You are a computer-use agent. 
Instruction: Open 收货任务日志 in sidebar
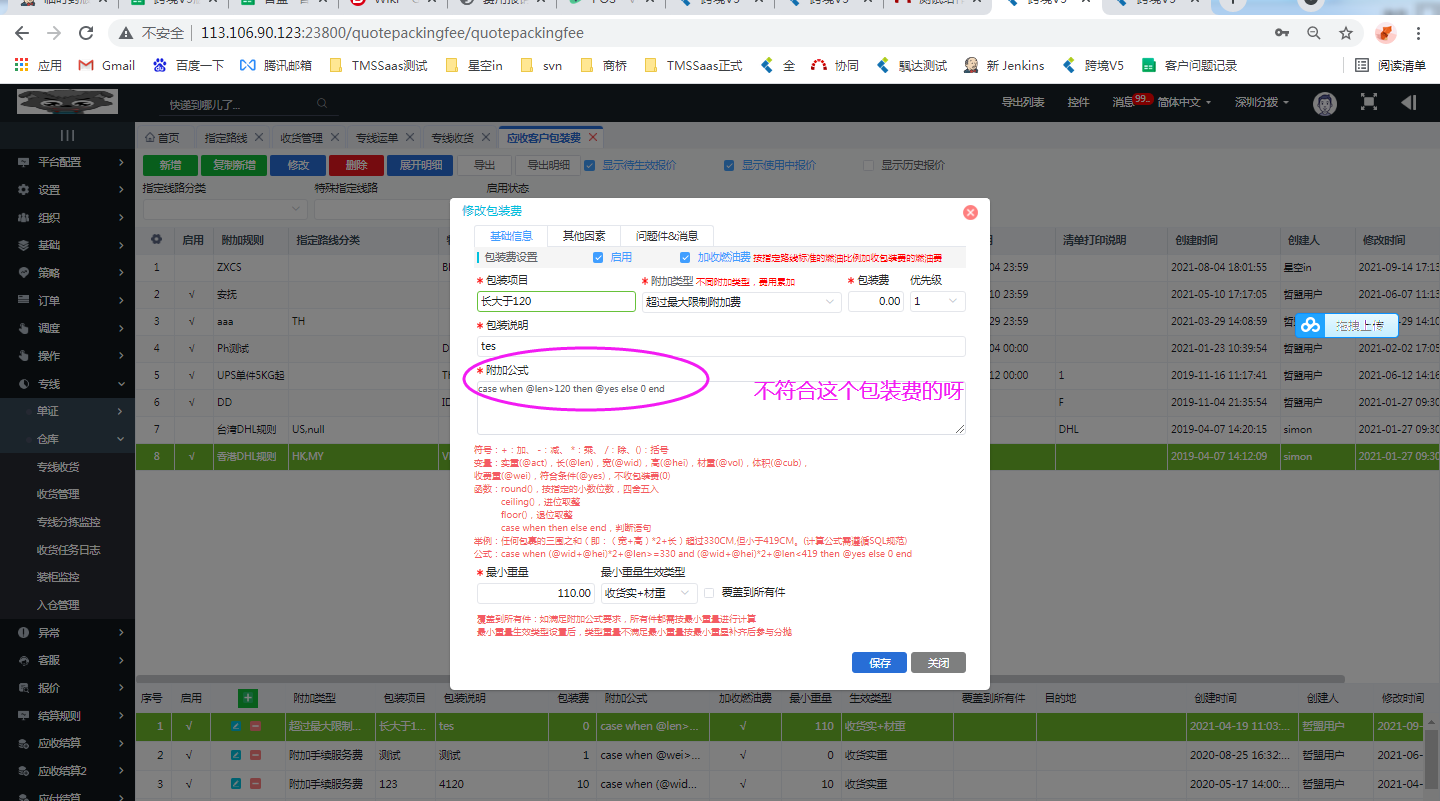click(x=68, y=550)
